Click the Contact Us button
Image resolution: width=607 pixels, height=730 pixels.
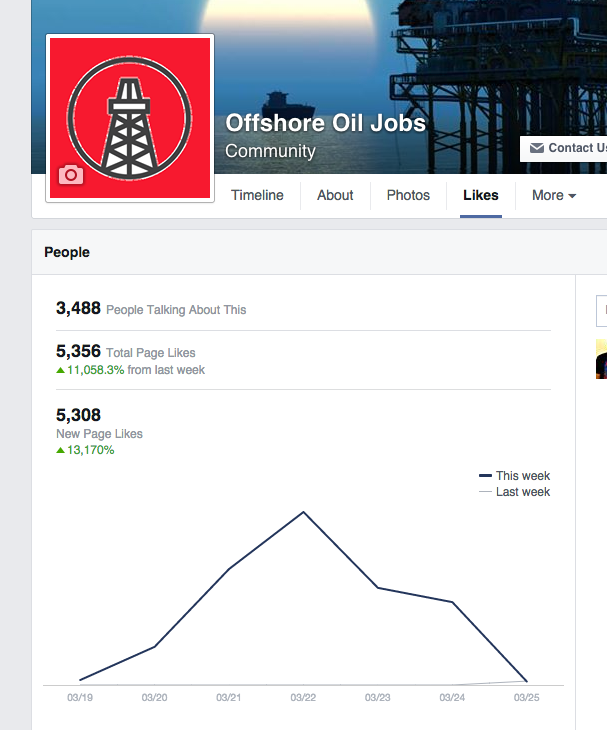click(564, 149)
